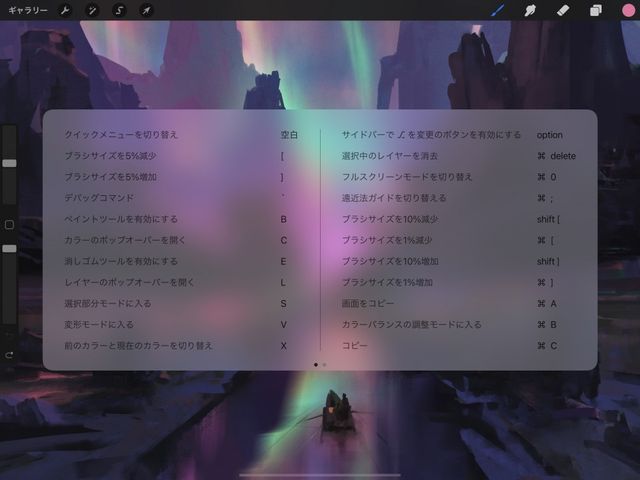Select the Paint brush tool
Viewport: 640px width, 480px height.
click(x=498, y=10)
